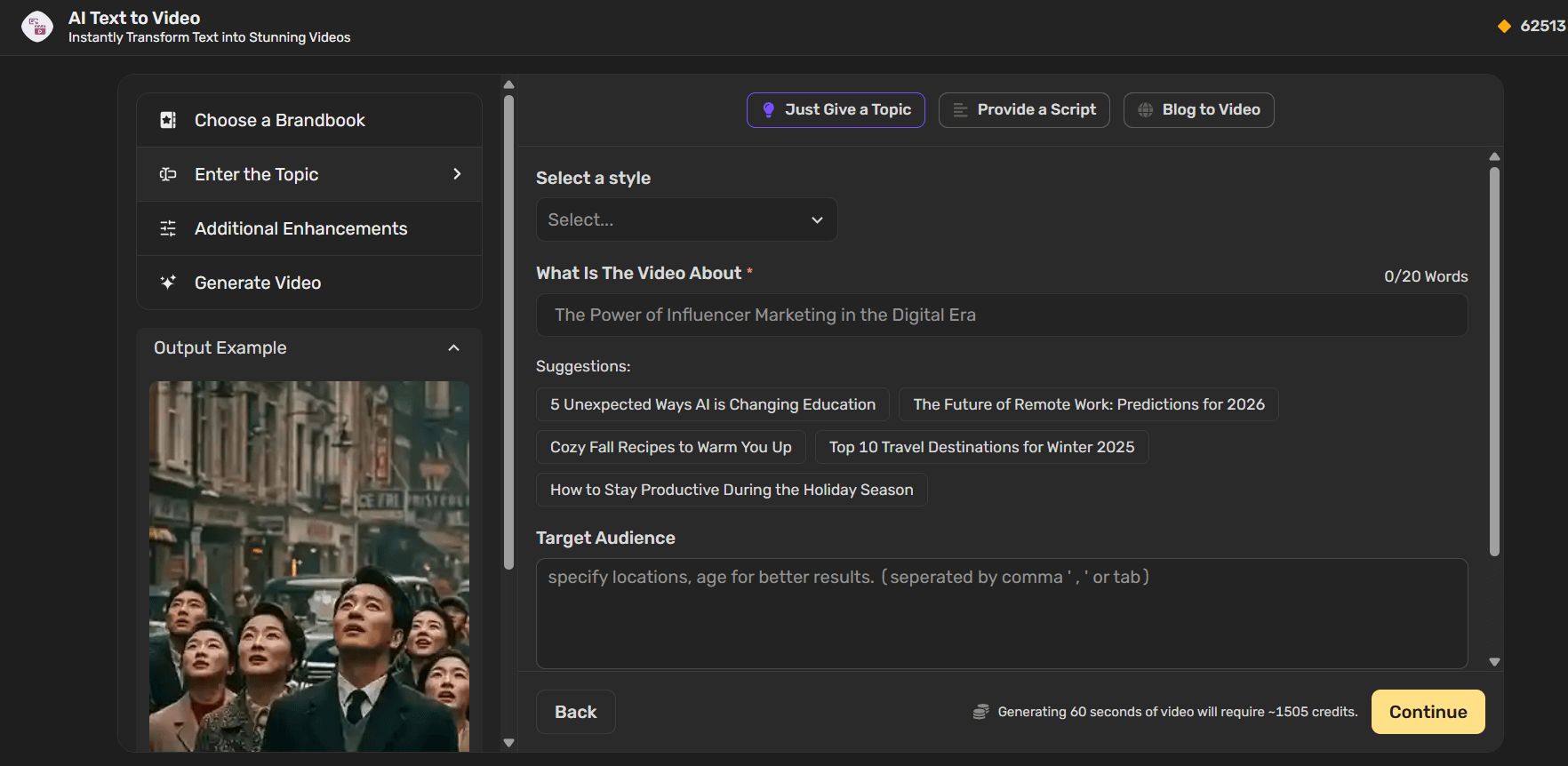The width and height of the screenshot is (1568, 766).
Task: Click the Additional Enhancements sliders icon
Action: (x=168, y=228)
